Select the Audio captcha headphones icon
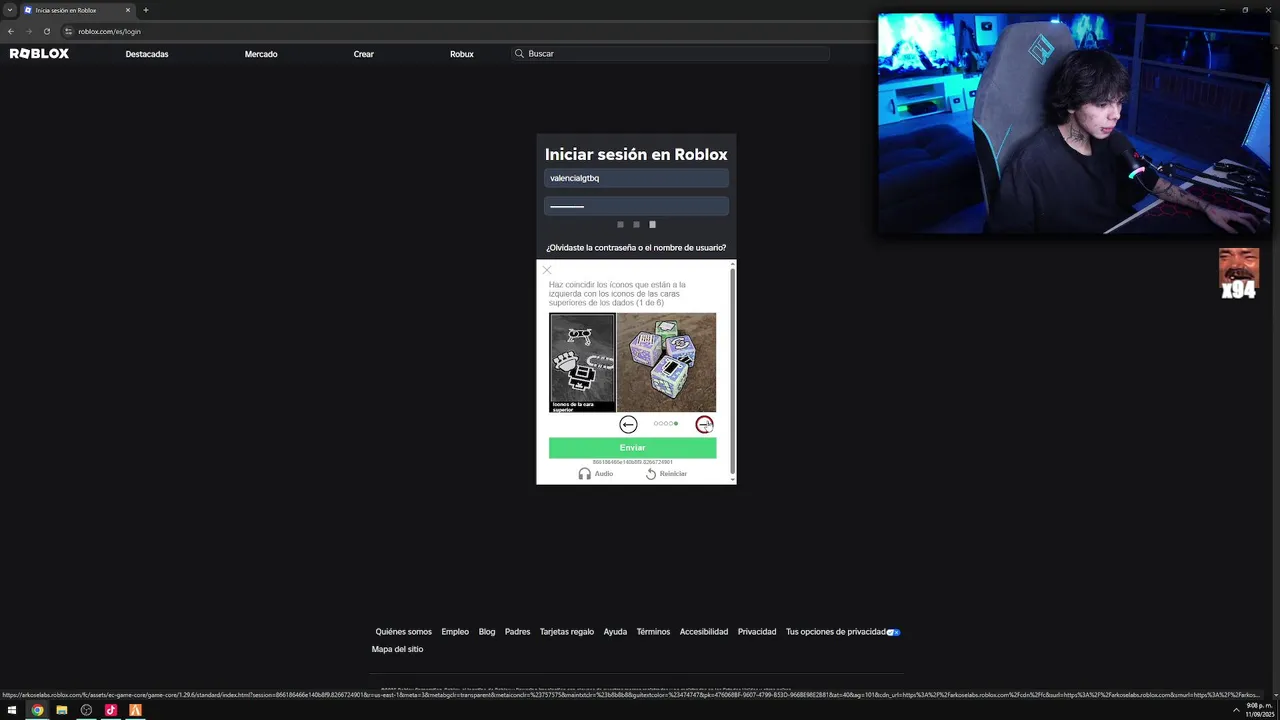 point(585,474)
